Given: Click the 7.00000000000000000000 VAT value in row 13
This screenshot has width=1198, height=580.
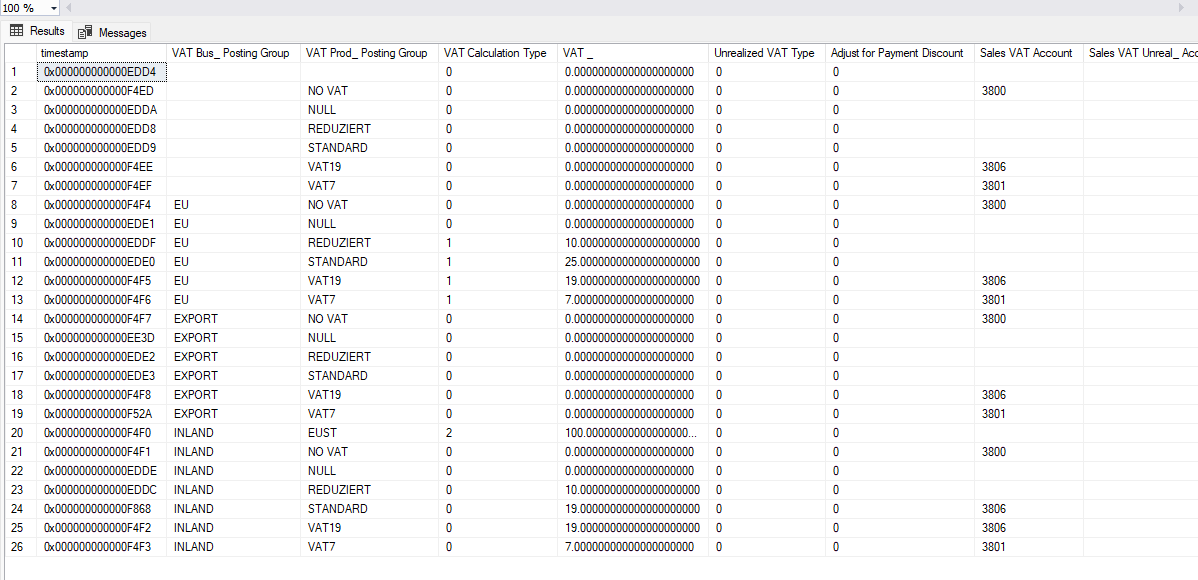Looking at the screenshot, I should tap(633, 300).
